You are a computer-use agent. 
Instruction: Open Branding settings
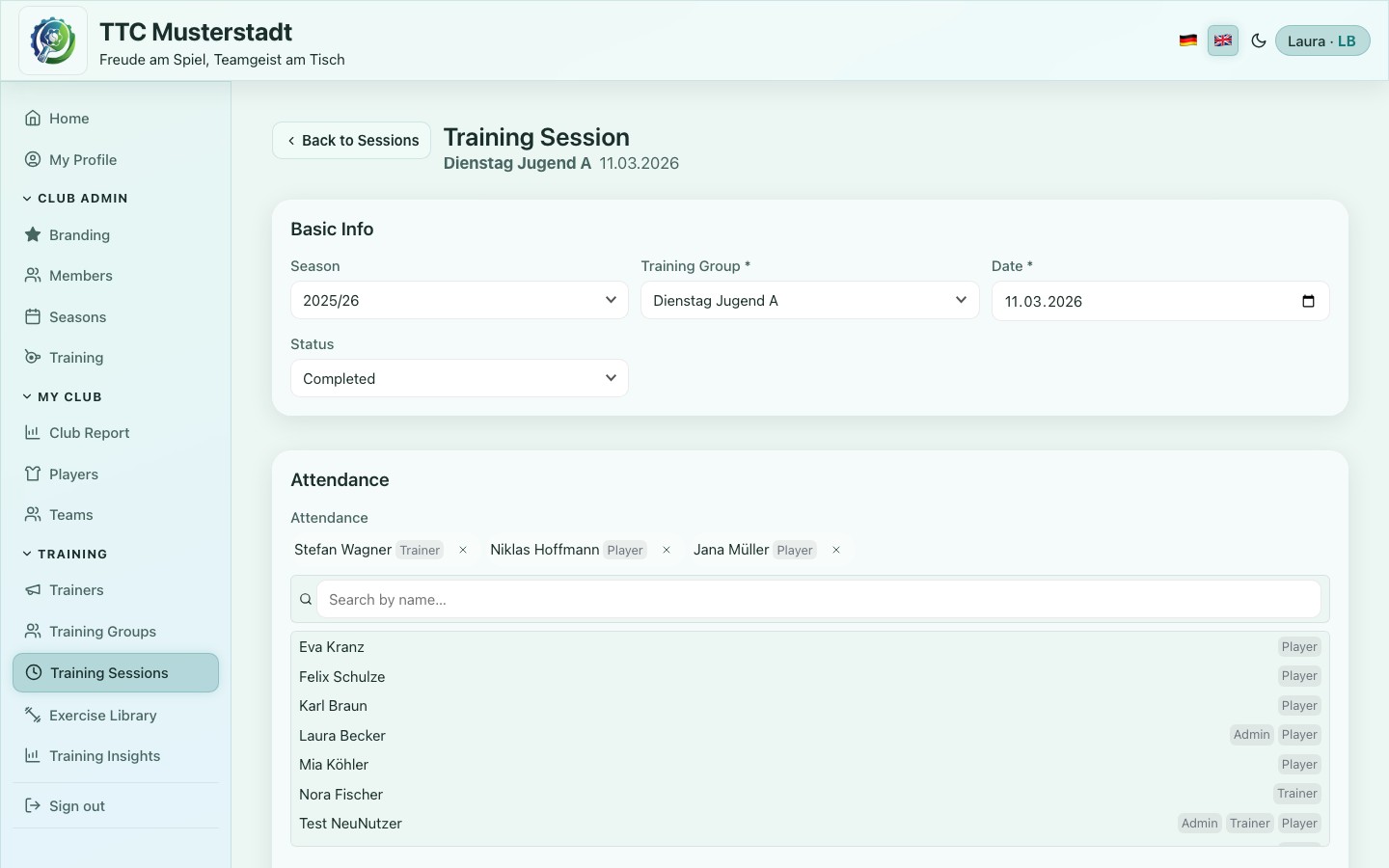click(x=116, y=235)
